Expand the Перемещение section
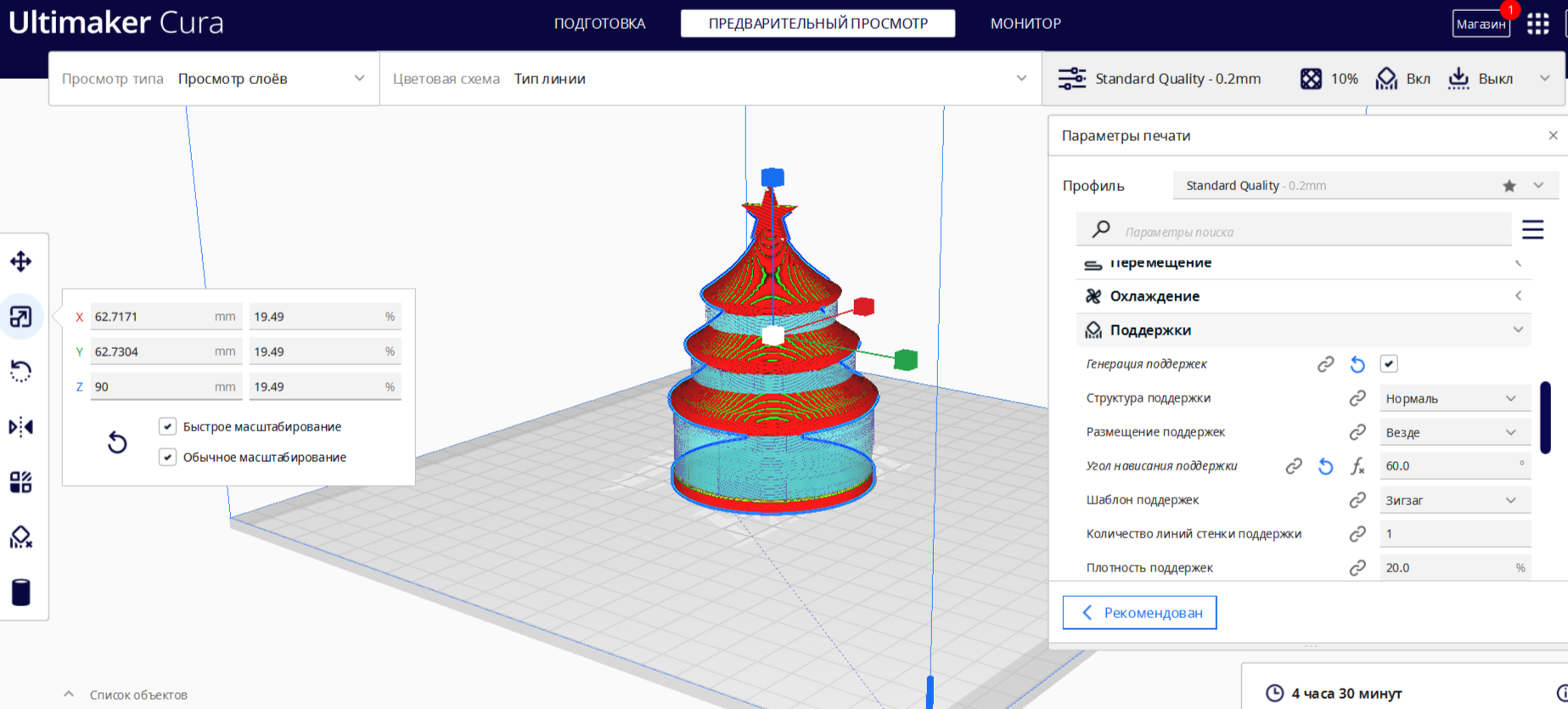The height and width of the screenshot is (709, 1568). click(1303, 265)
